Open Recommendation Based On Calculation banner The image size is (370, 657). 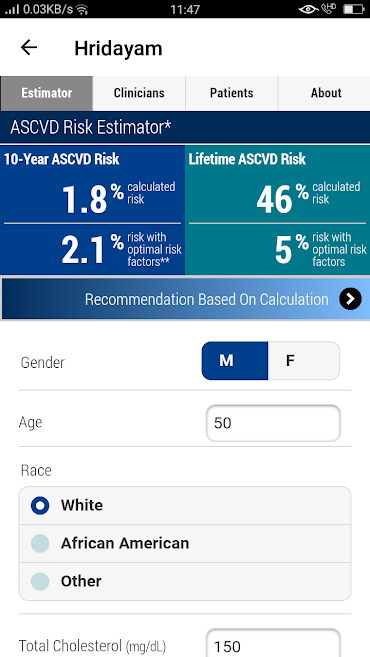click(186, 299)
